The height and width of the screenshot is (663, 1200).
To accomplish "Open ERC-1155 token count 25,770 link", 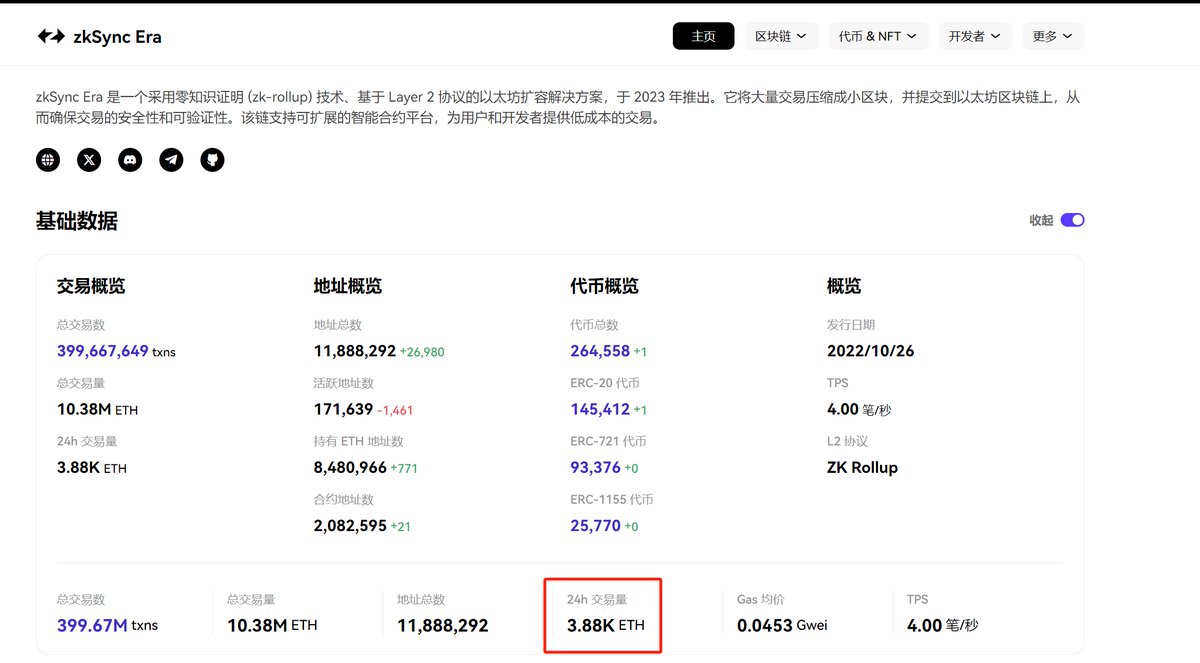I will 595,525.
